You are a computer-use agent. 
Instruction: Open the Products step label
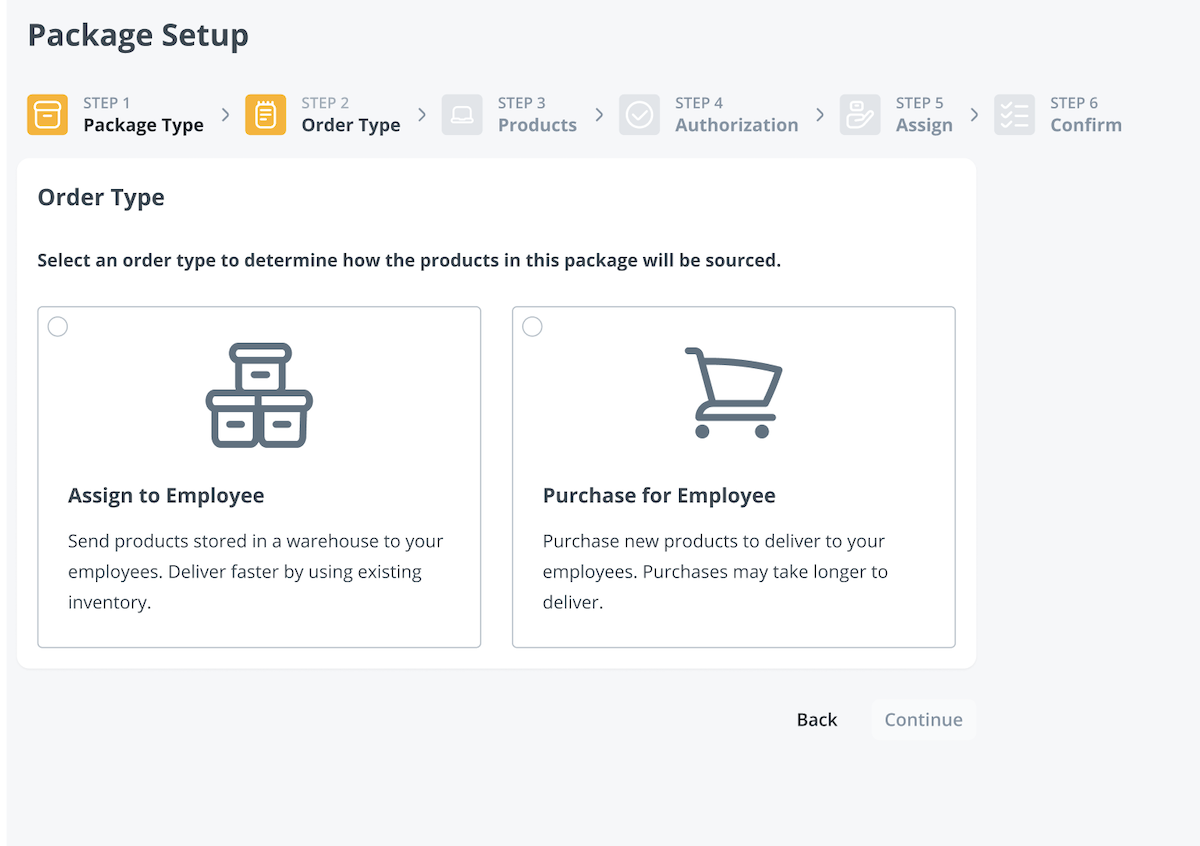[x=537, y=125]
